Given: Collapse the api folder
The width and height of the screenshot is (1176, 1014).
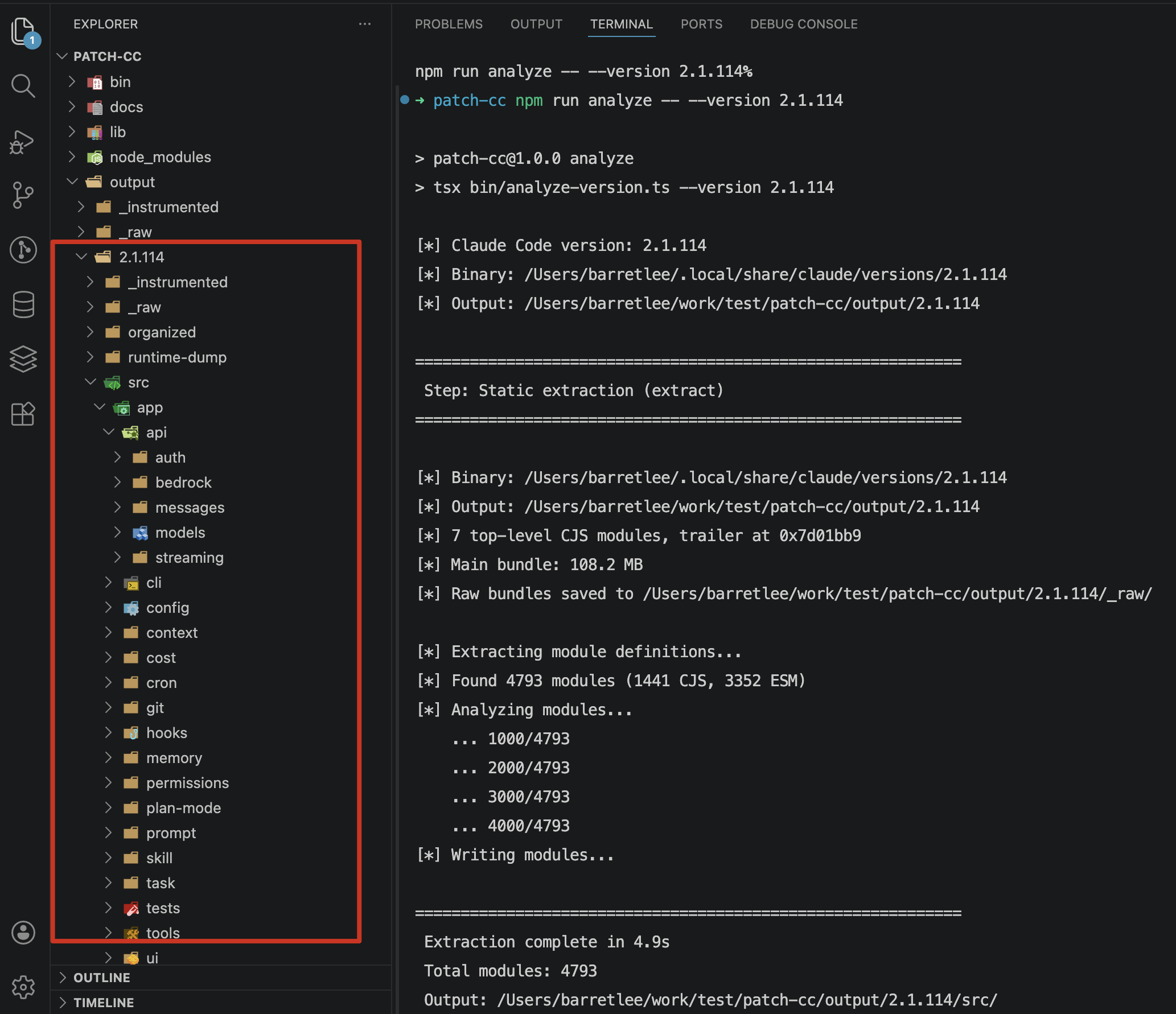Looking at the screenshot, I should click(x=156, y=432).
